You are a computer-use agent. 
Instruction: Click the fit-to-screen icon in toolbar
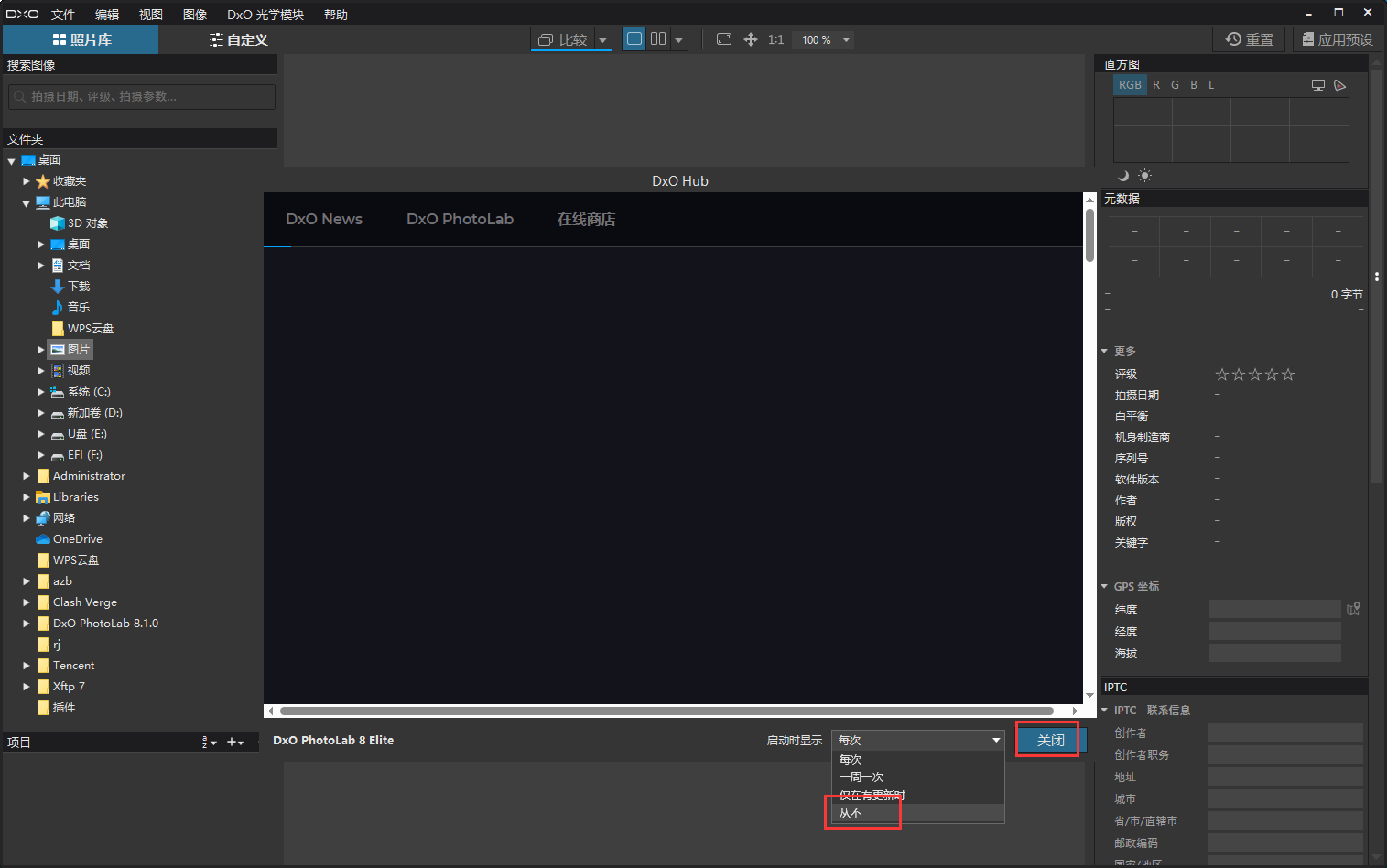(724, 39)
